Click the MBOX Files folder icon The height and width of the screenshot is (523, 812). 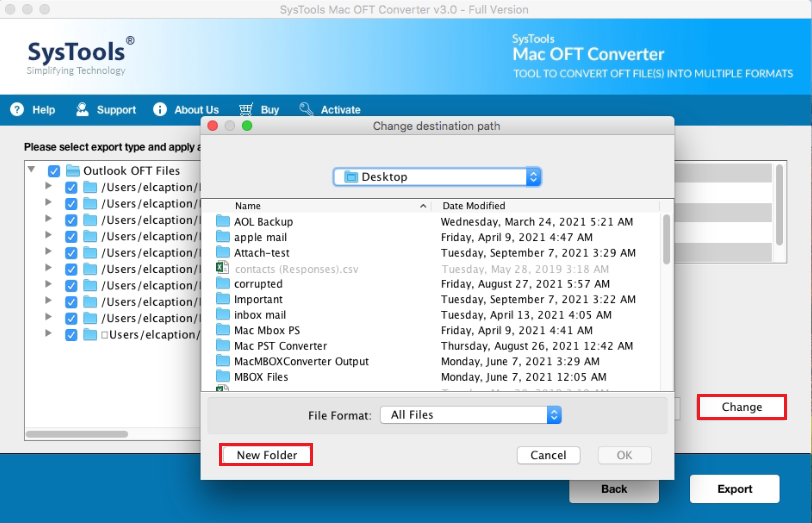coord(223,376)
